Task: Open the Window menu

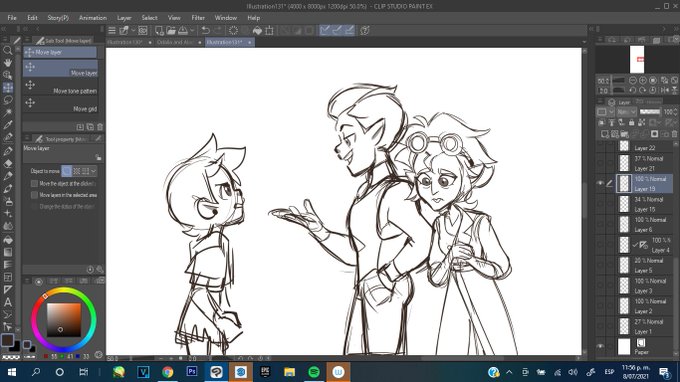Action: [x=226, y=18]
